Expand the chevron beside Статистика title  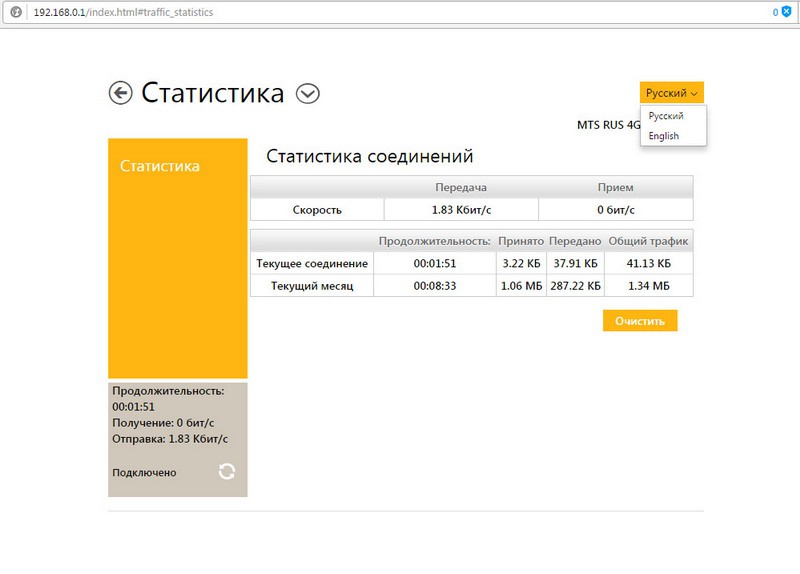tap(308, 93)
